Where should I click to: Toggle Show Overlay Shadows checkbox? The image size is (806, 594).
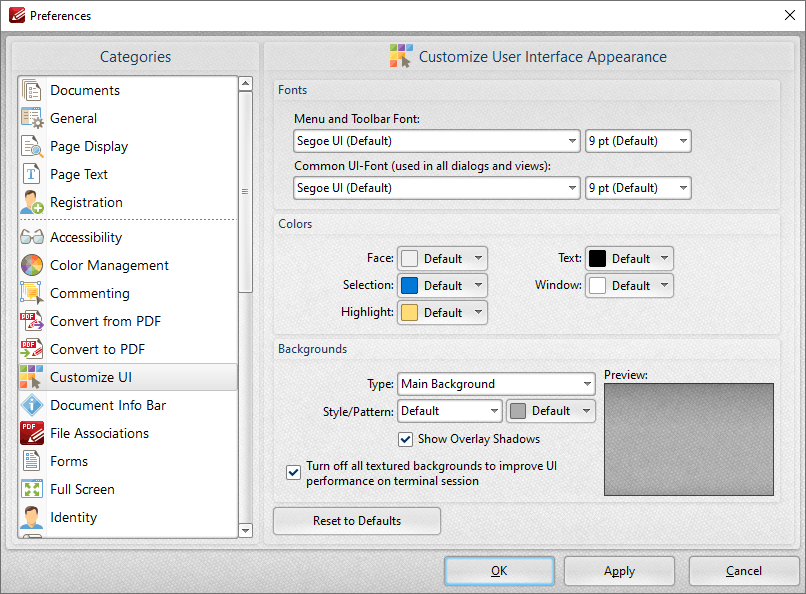406,439
